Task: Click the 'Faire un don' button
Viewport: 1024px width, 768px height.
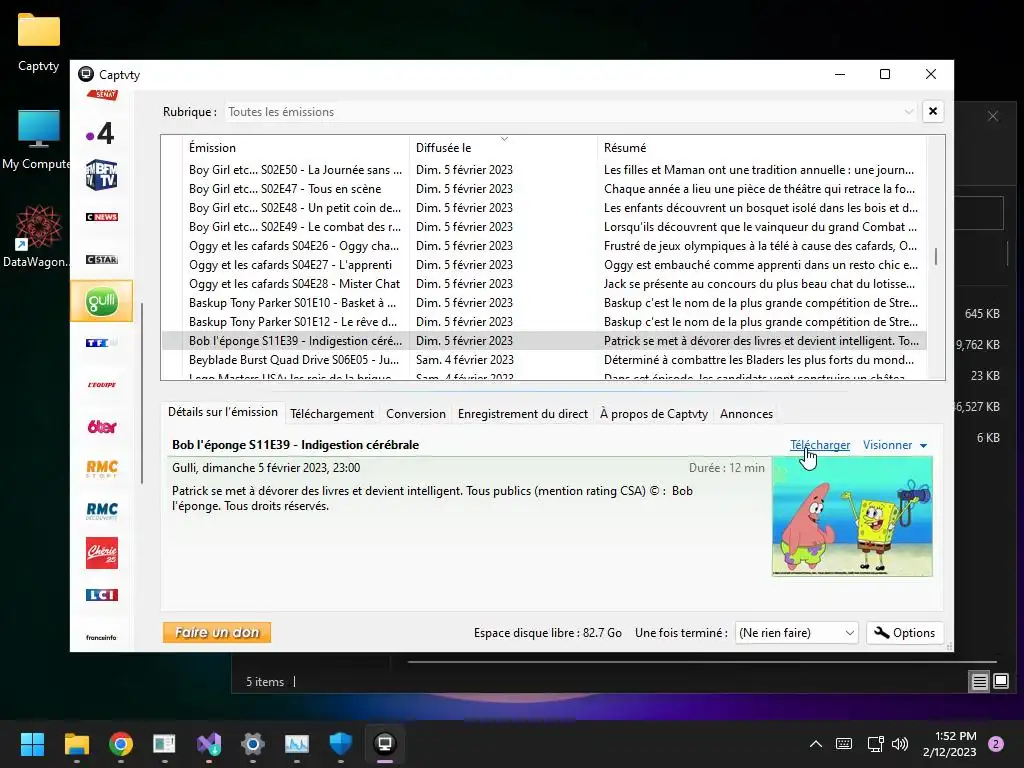Action: pyautogui.click(x=217, y=632)
